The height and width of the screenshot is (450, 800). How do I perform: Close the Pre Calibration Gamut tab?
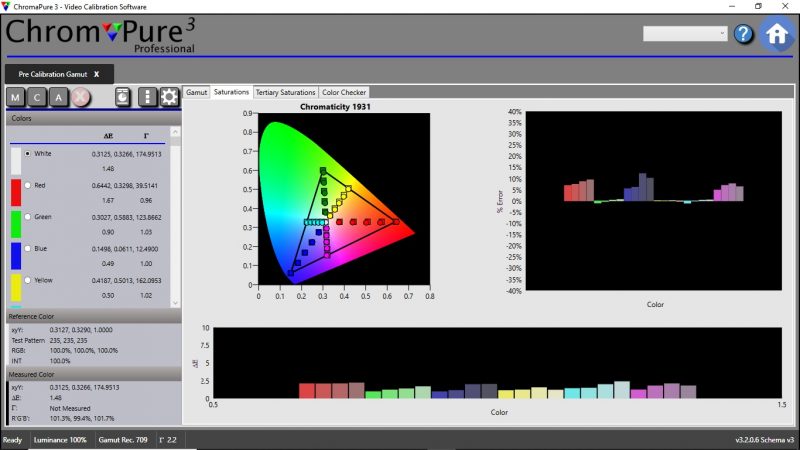[97, 74]
